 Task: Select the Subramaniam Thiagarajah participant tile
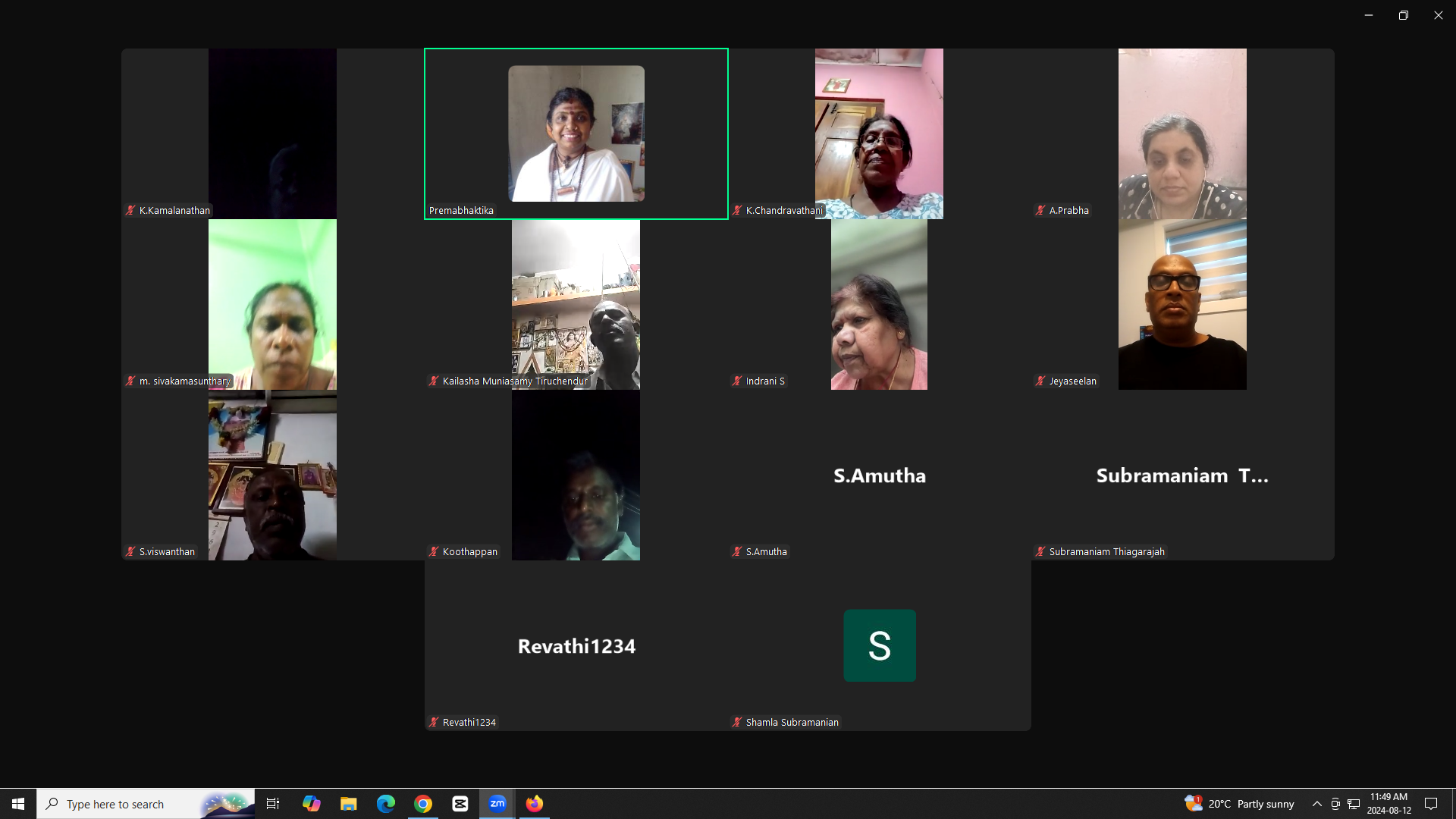click(1182, 475)
